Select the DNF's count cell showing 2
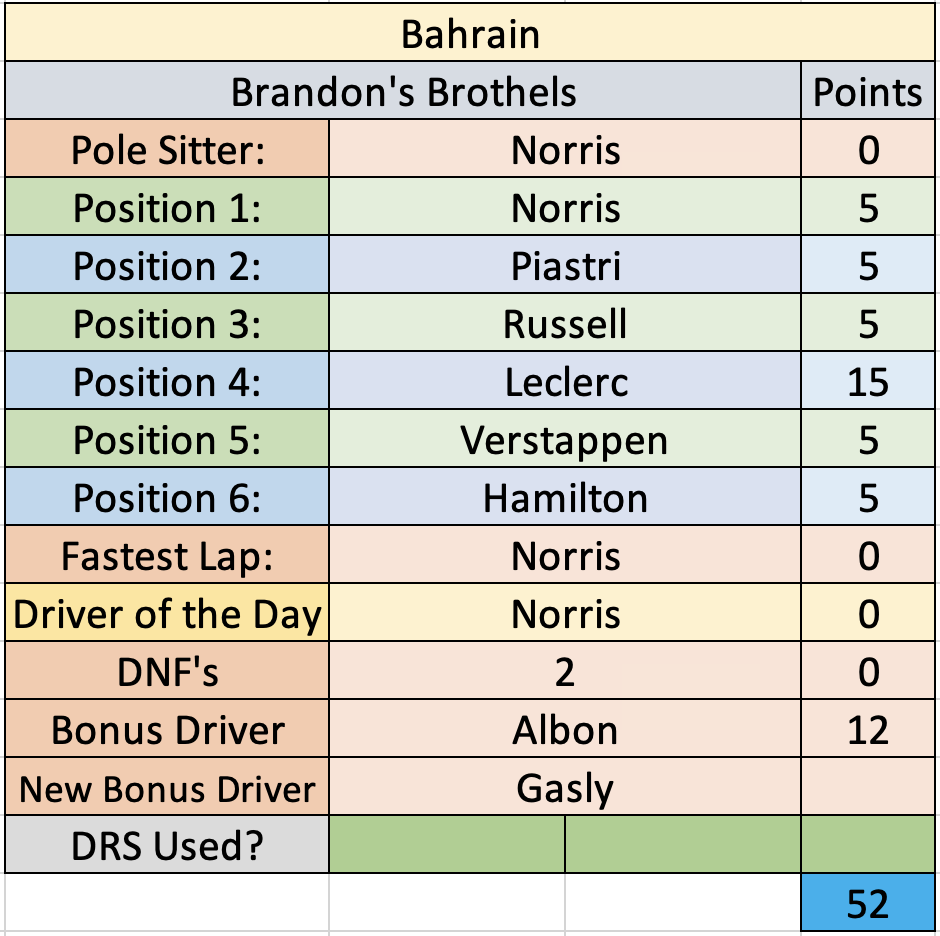 pos(565,671)
